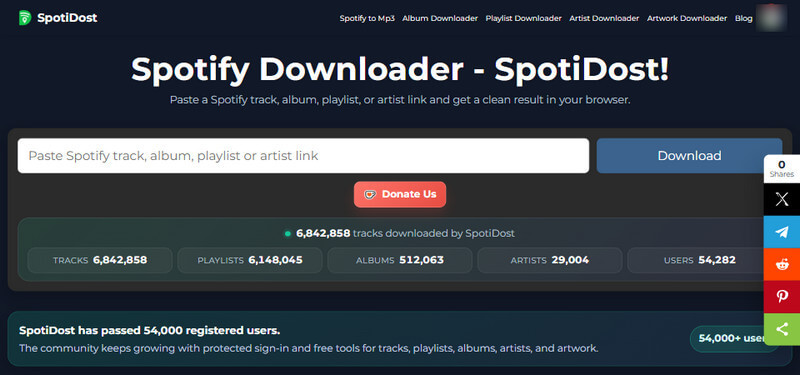Image resolution: width=800 pixels, height=375 pixels.
Task: Focus the Paste Spotify link input field
Action: point(303,156)
